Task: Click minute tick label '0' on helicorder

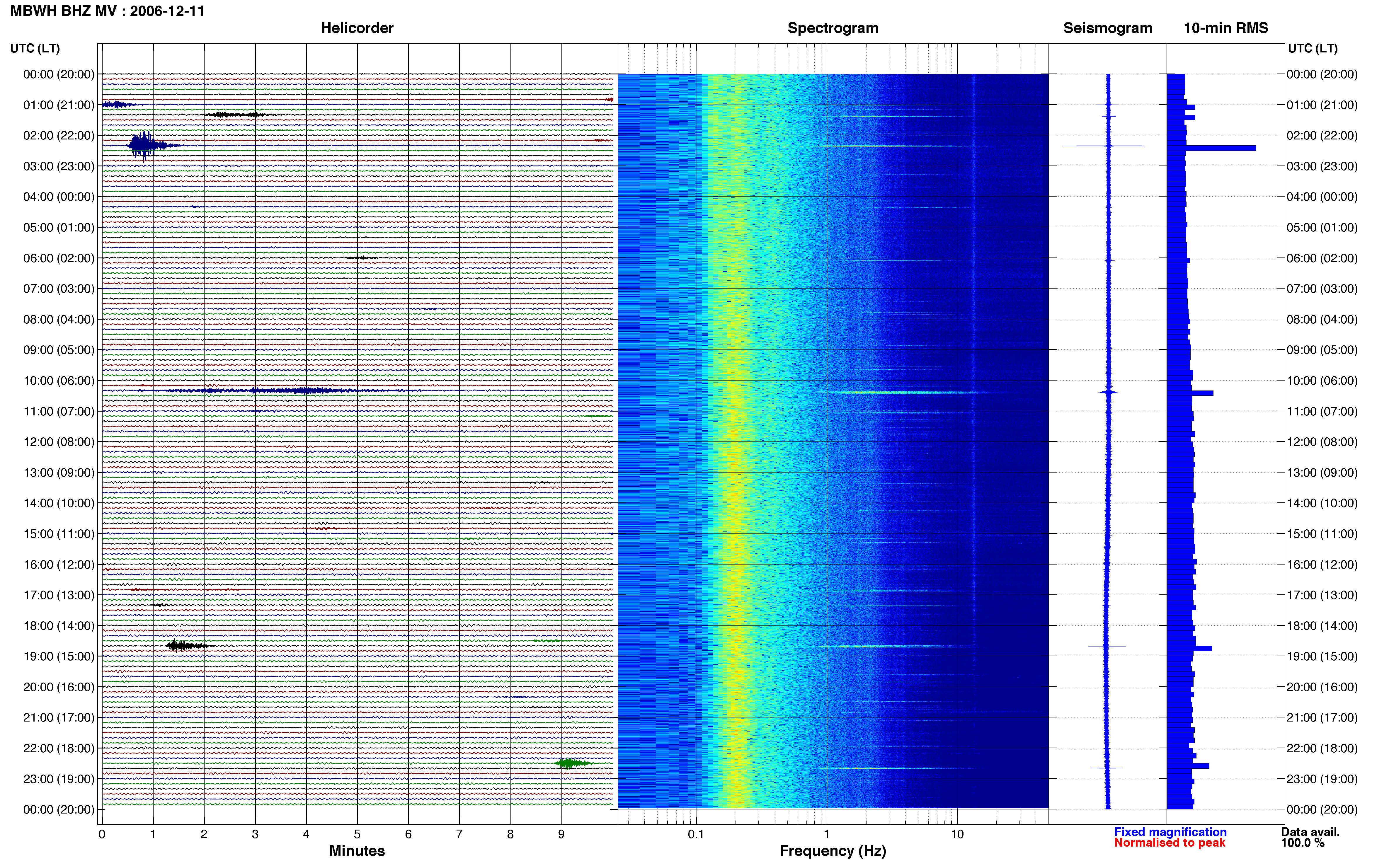Action: click(102, 834)
